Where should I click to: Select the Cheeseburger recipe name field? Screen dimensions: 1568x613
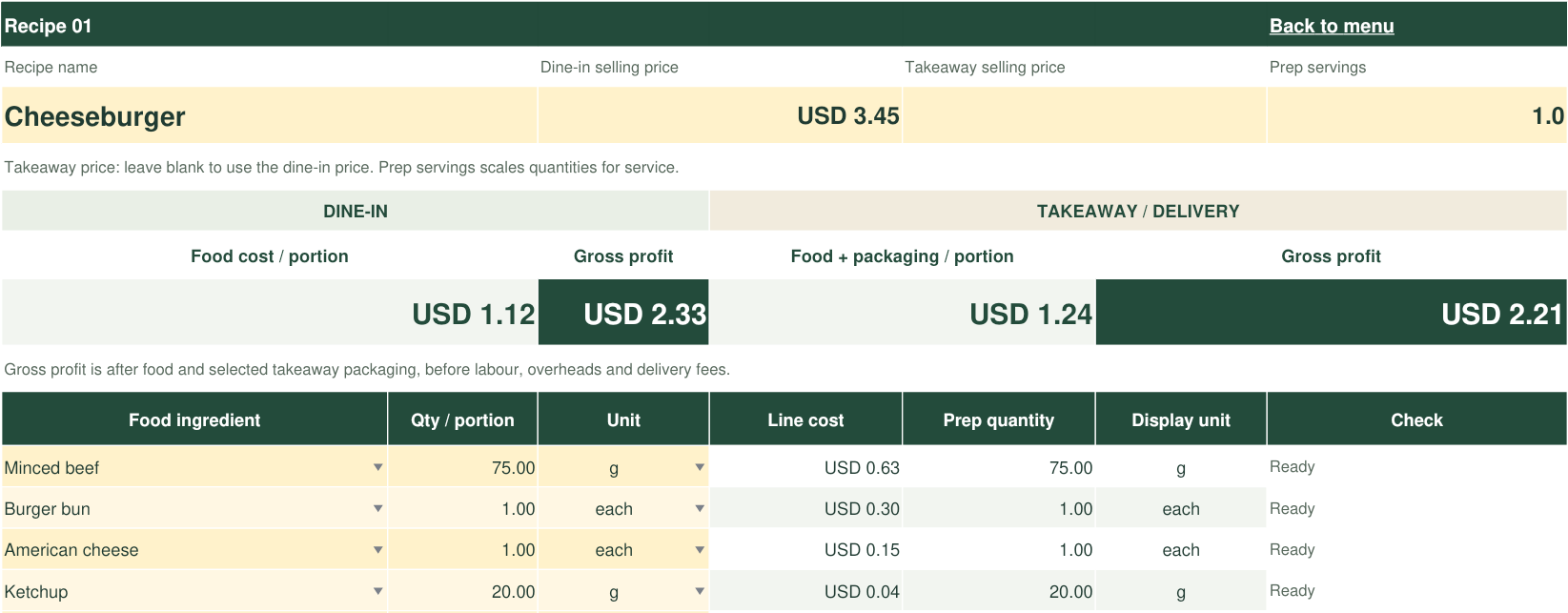click(x=270, y=115)
